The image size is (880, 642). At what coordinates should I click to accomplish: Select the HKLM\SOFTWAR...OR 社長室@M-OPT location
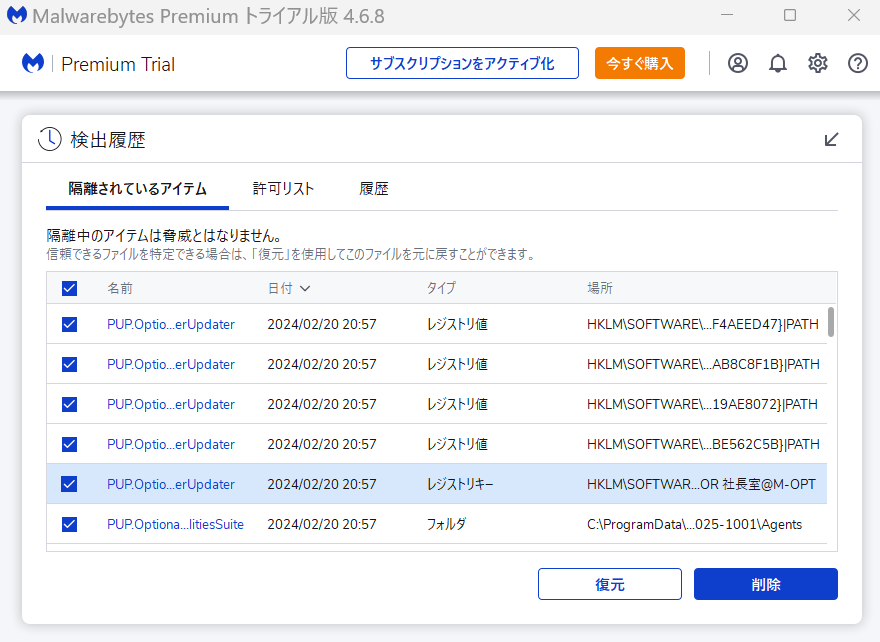tap(701, 484)
